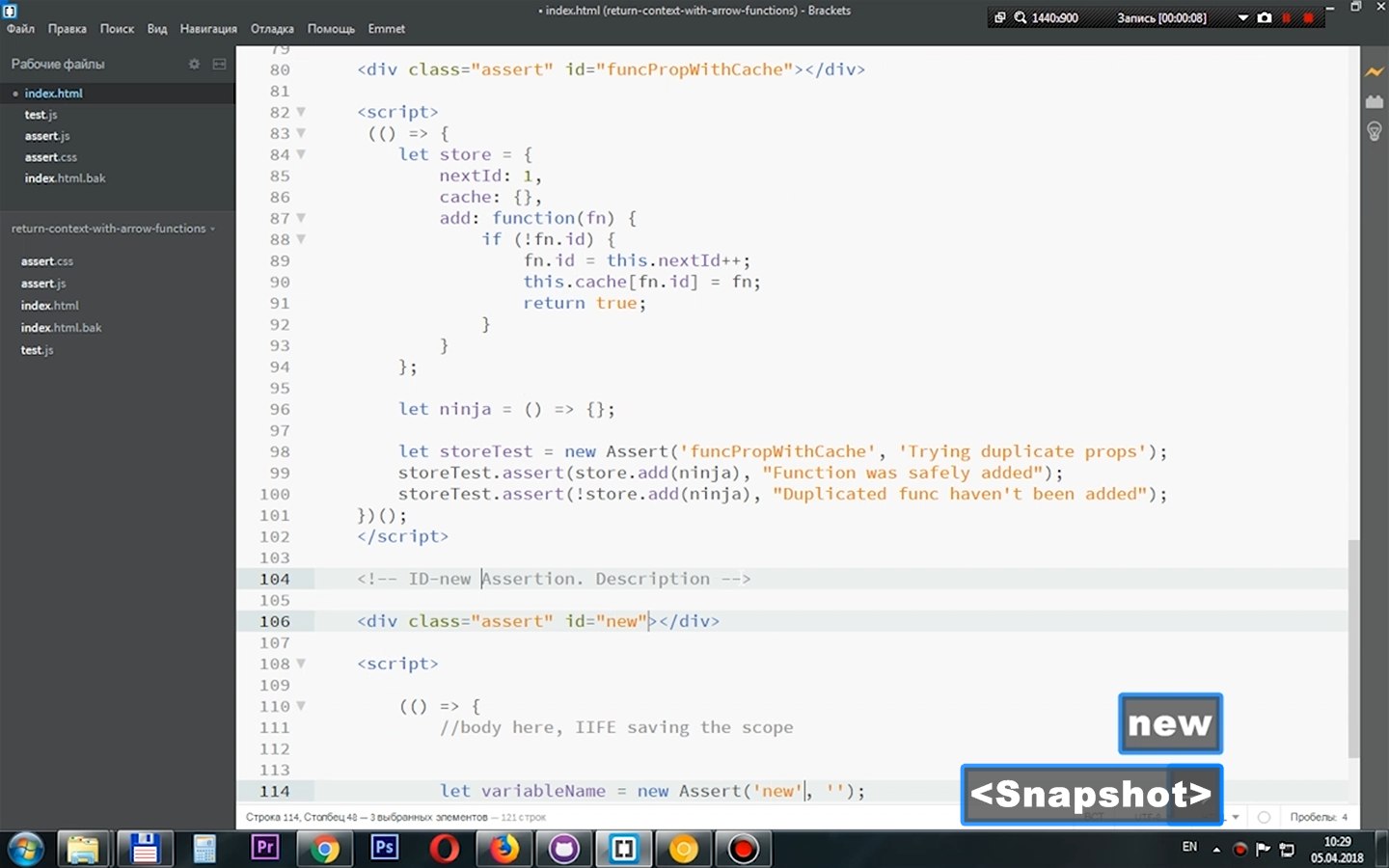This screenshot has width=1389, height=868.
Task: Open return-context-with-arrow-functions project dropdown
Action: tap(113, 229)
